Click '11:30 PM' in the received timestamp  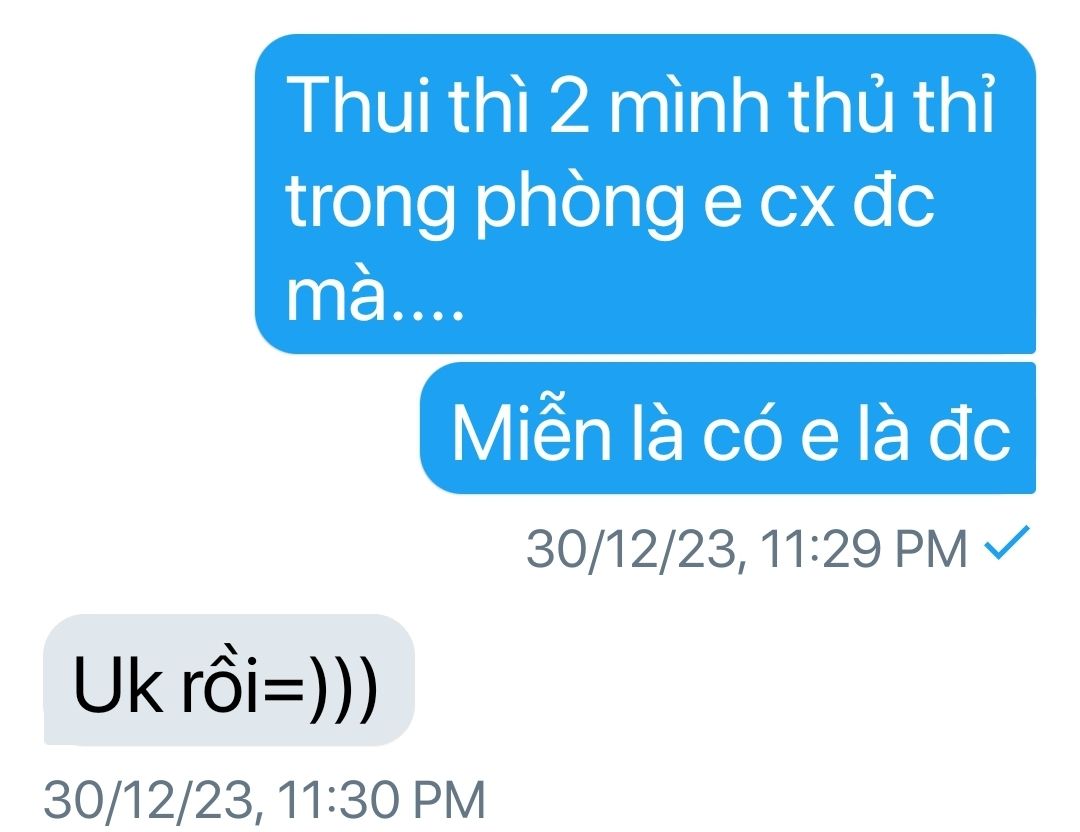tap(382, 800)
